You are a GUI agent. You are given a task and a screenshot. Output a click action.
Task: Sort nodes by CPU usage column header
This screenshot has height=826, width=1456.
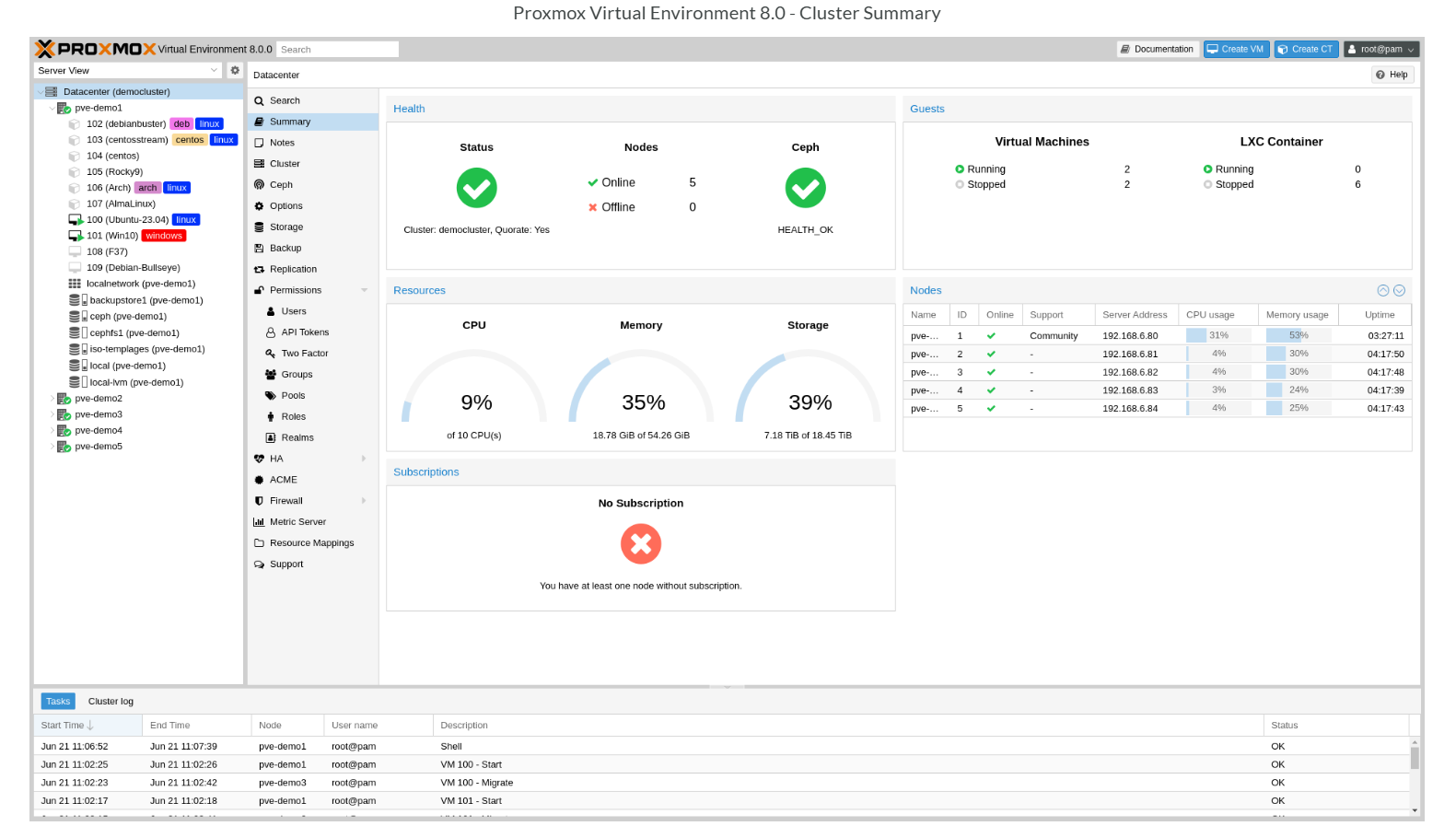tap(1217, 315)
